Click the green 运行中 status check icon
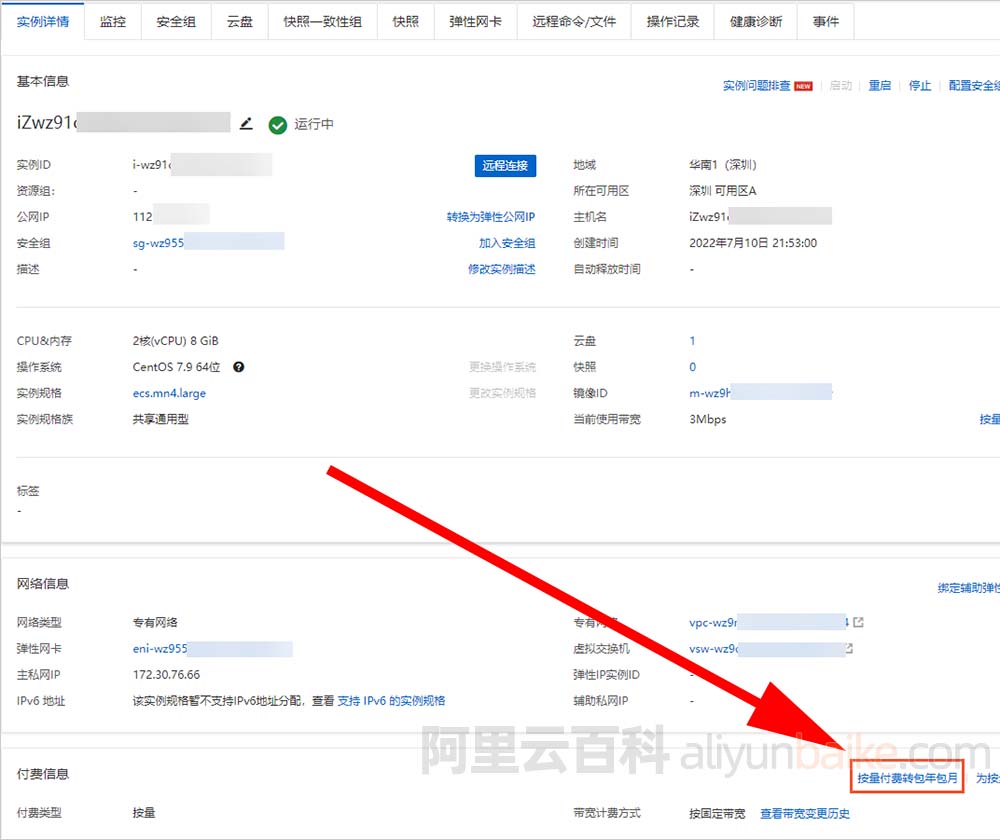This screenshot has width=1000, height=840. tap(278, 125)
